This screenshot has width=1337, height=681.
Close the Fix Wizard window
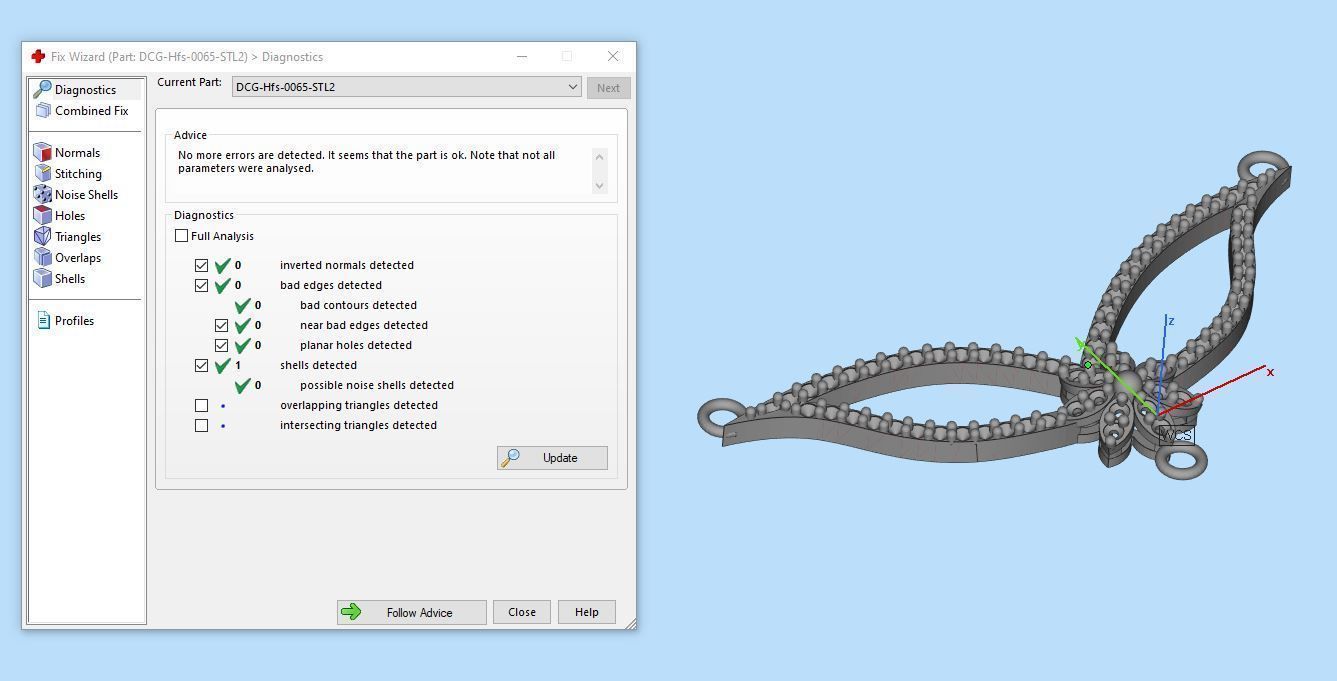coord(613,56)
